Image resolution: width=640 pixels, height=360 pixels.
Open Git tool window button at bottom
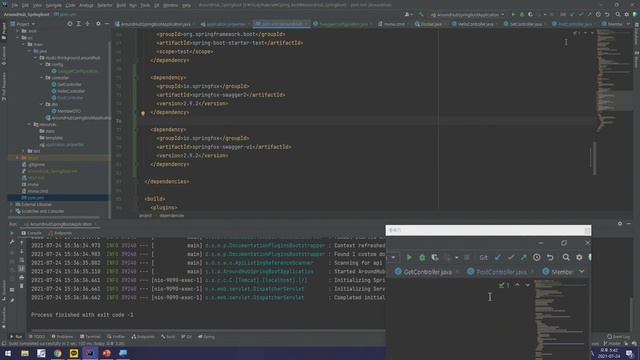[x=187, y=337]
